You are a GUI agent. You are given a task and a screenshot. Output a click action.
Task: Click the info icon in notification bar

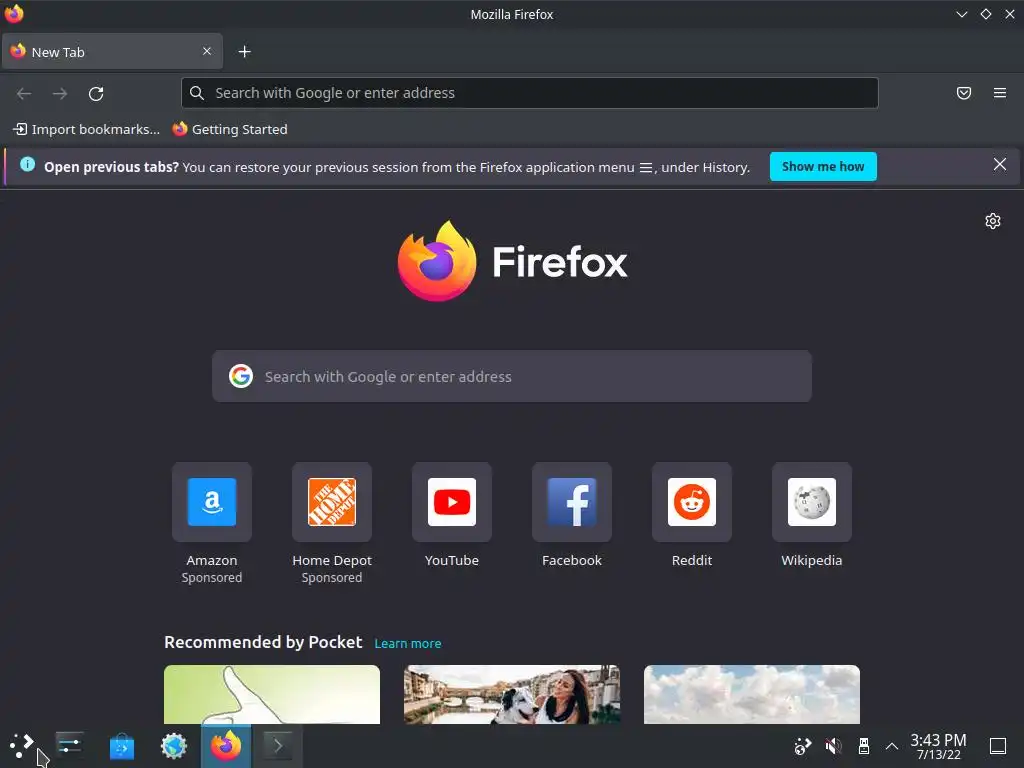pyautogui.click(x=27, y=165)
